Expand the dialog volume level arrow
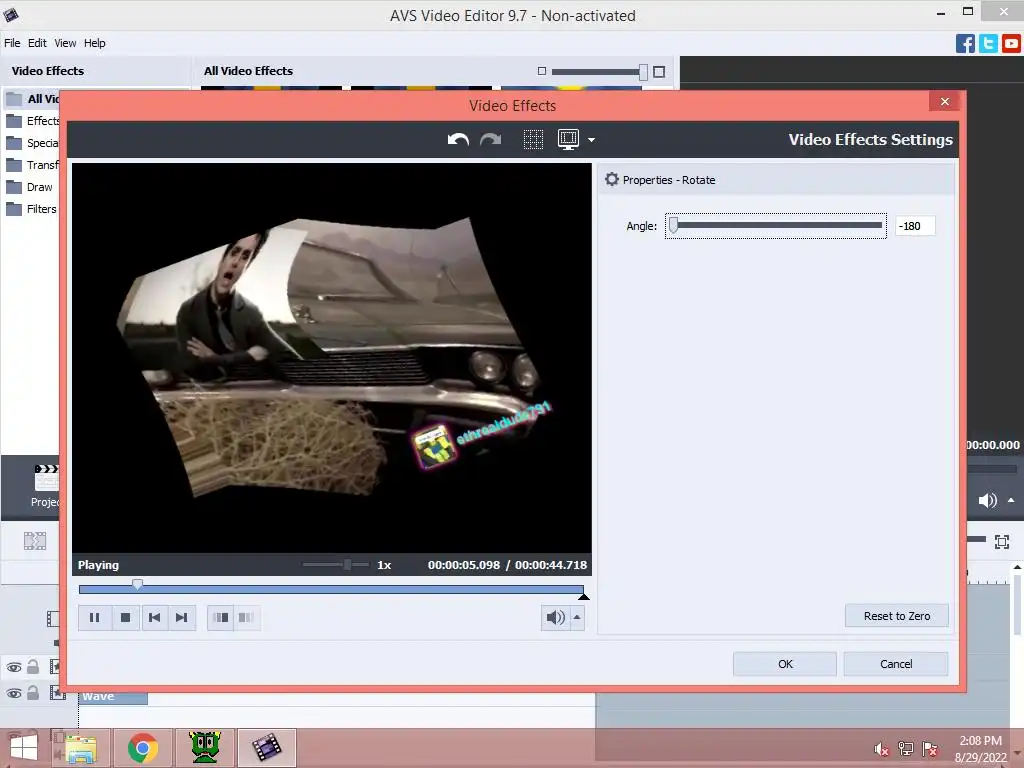 point(577,617)
